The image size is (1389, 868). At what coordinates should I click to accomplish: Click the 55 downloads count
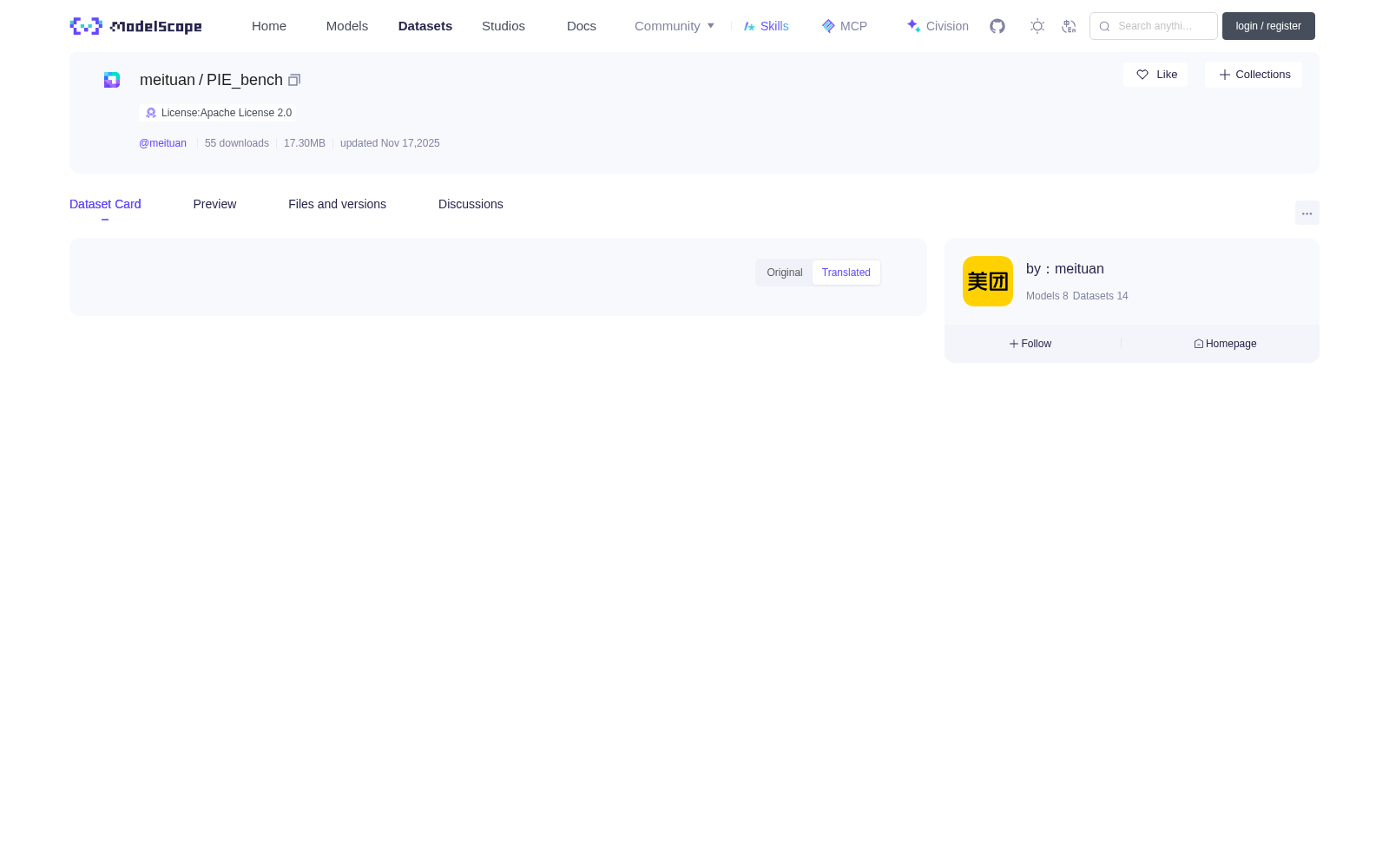click(237, 143)
